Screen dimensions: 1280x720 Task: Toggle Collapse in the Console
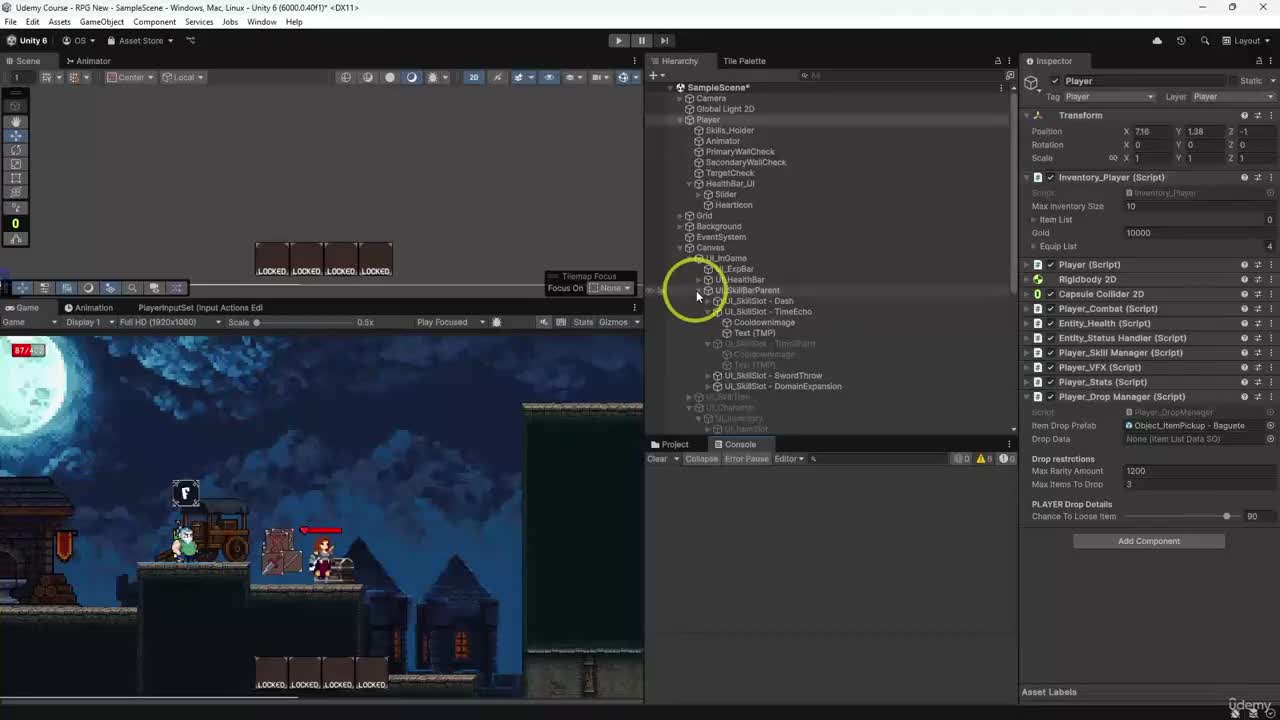[701, 459]
